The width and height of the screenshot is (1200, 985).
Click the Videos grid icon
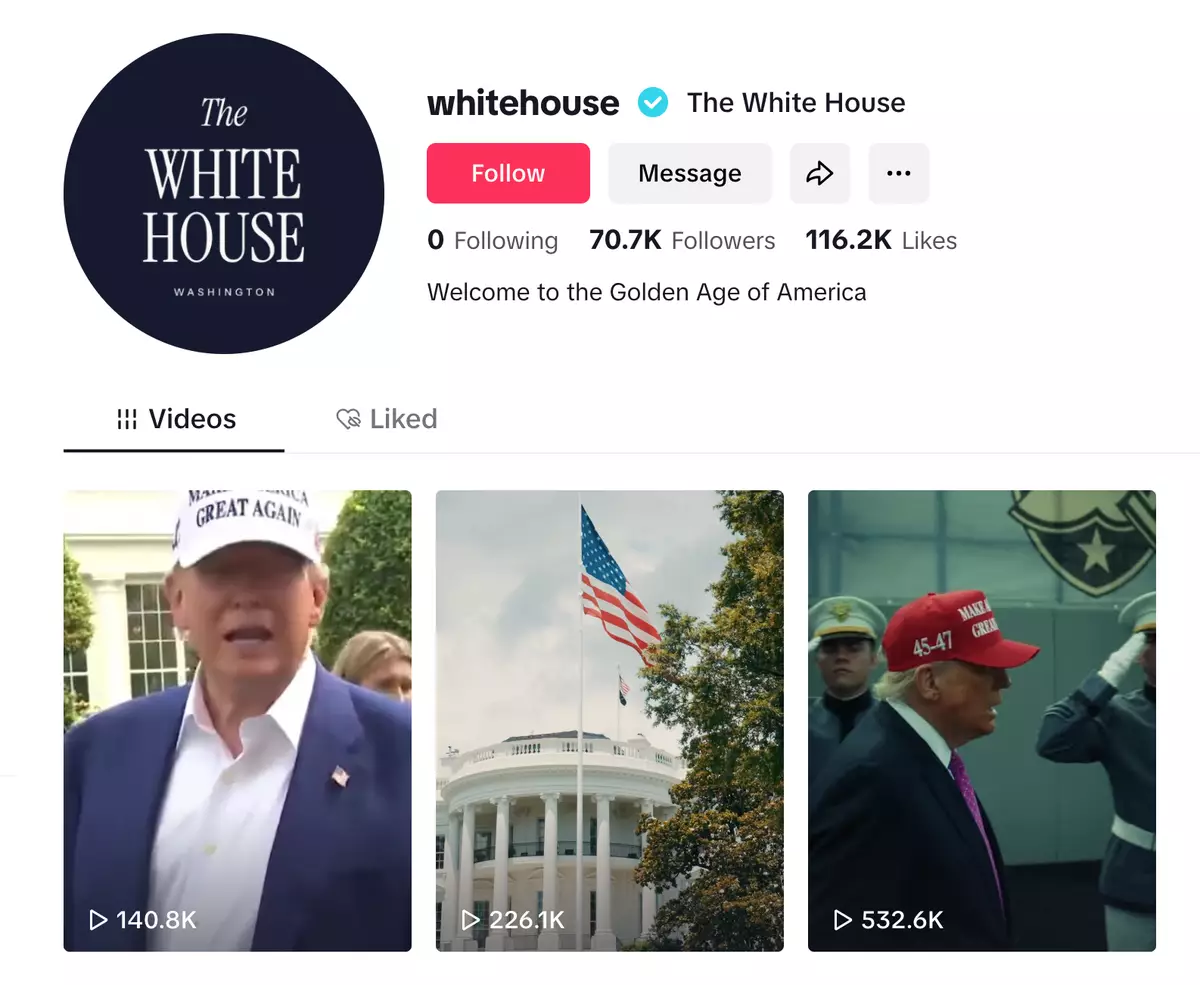(127, 419)
